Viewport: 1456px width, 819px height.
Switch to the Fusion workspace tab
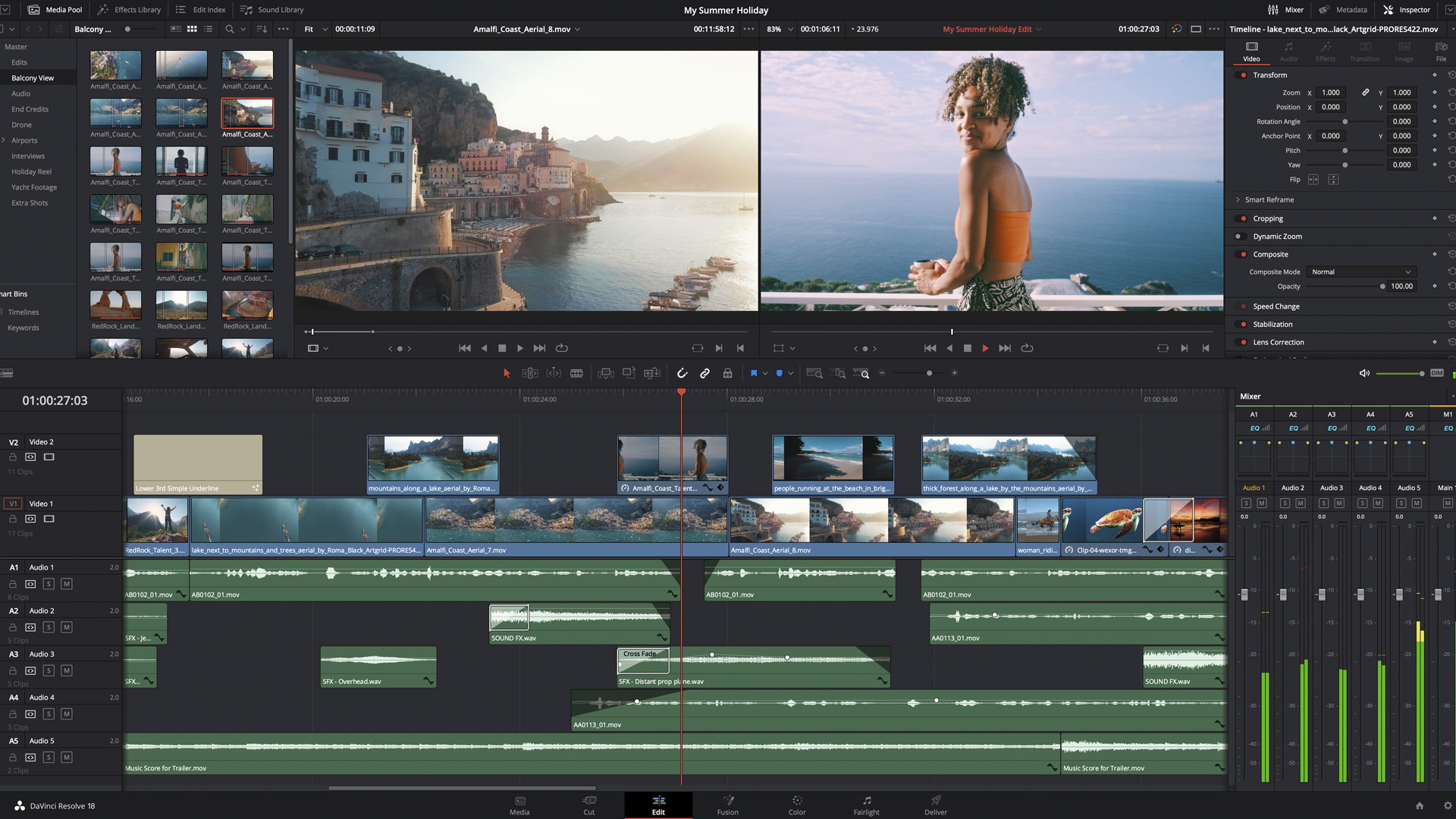728,805
